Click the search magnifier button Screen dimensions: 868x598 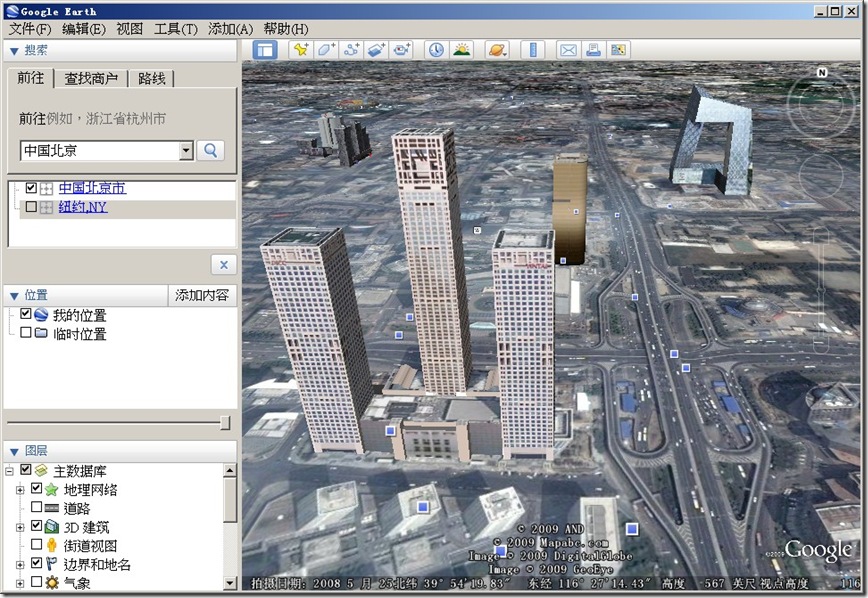click(x=211, y=150)
